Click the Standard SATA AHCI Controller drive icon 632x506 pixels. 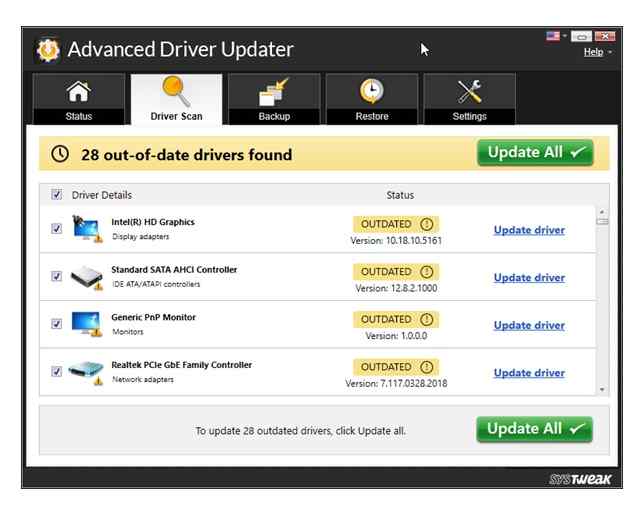point(86,277)
